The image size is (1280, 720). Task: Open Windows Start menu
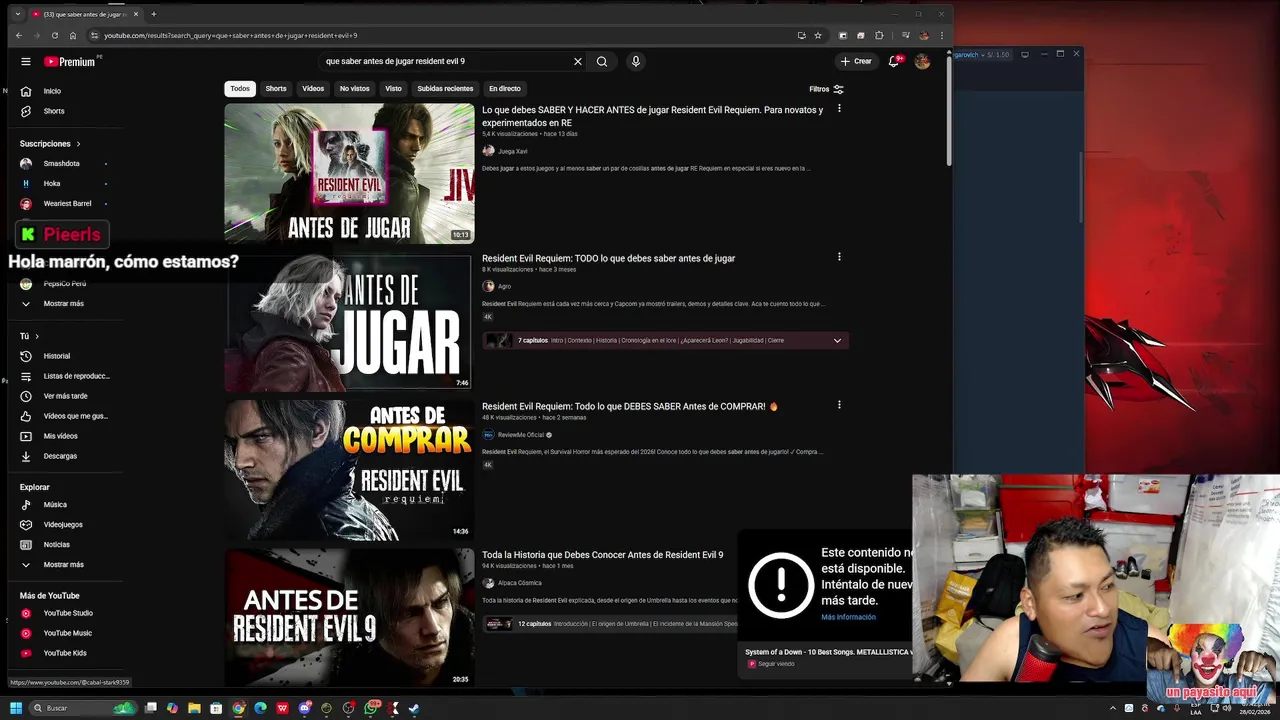tap(15, 708)
